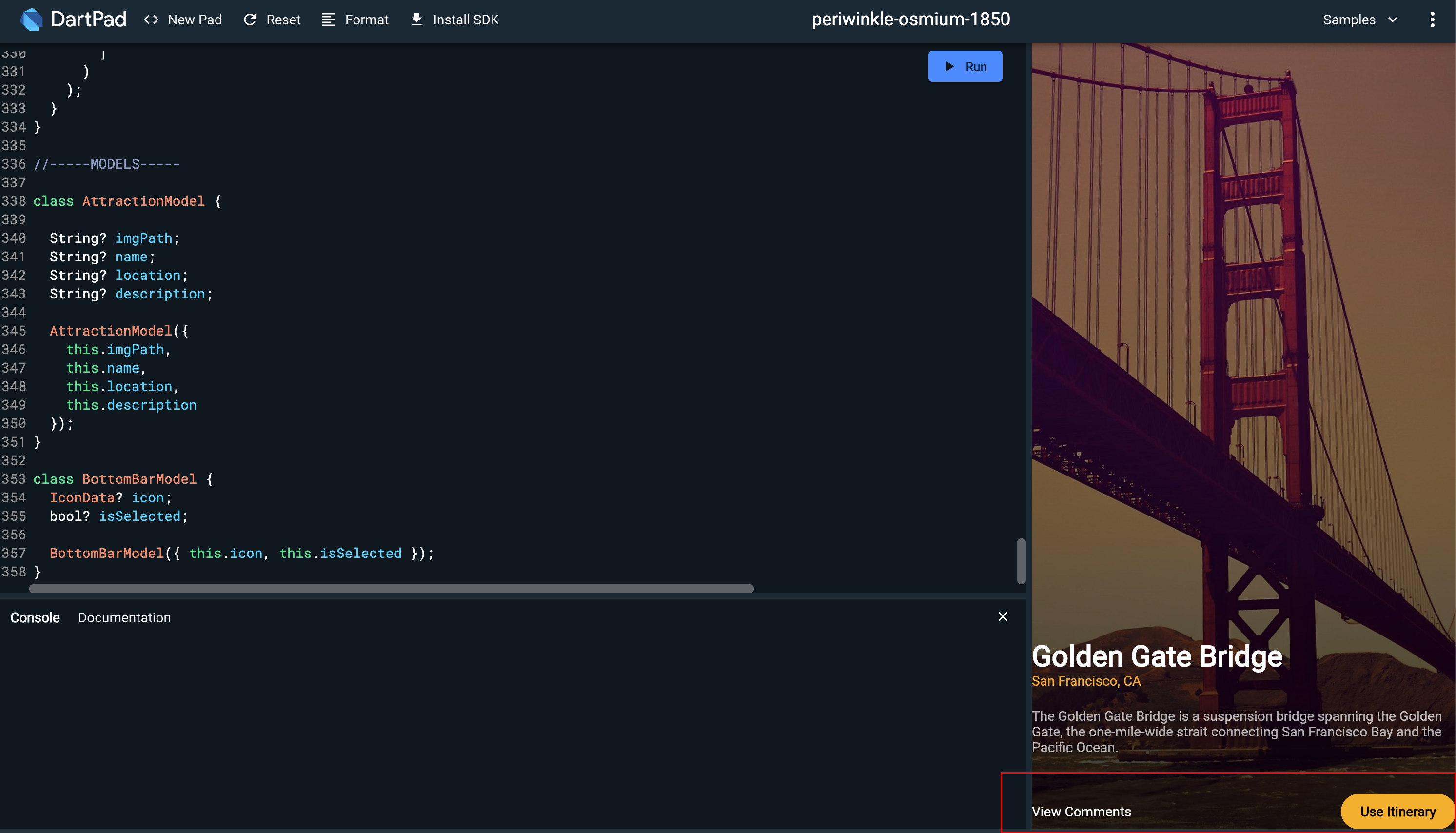Screen dimensions: 1456x833
Task: Click the periwinkle-osmium-1850 pad title
Action: (910, 20)
